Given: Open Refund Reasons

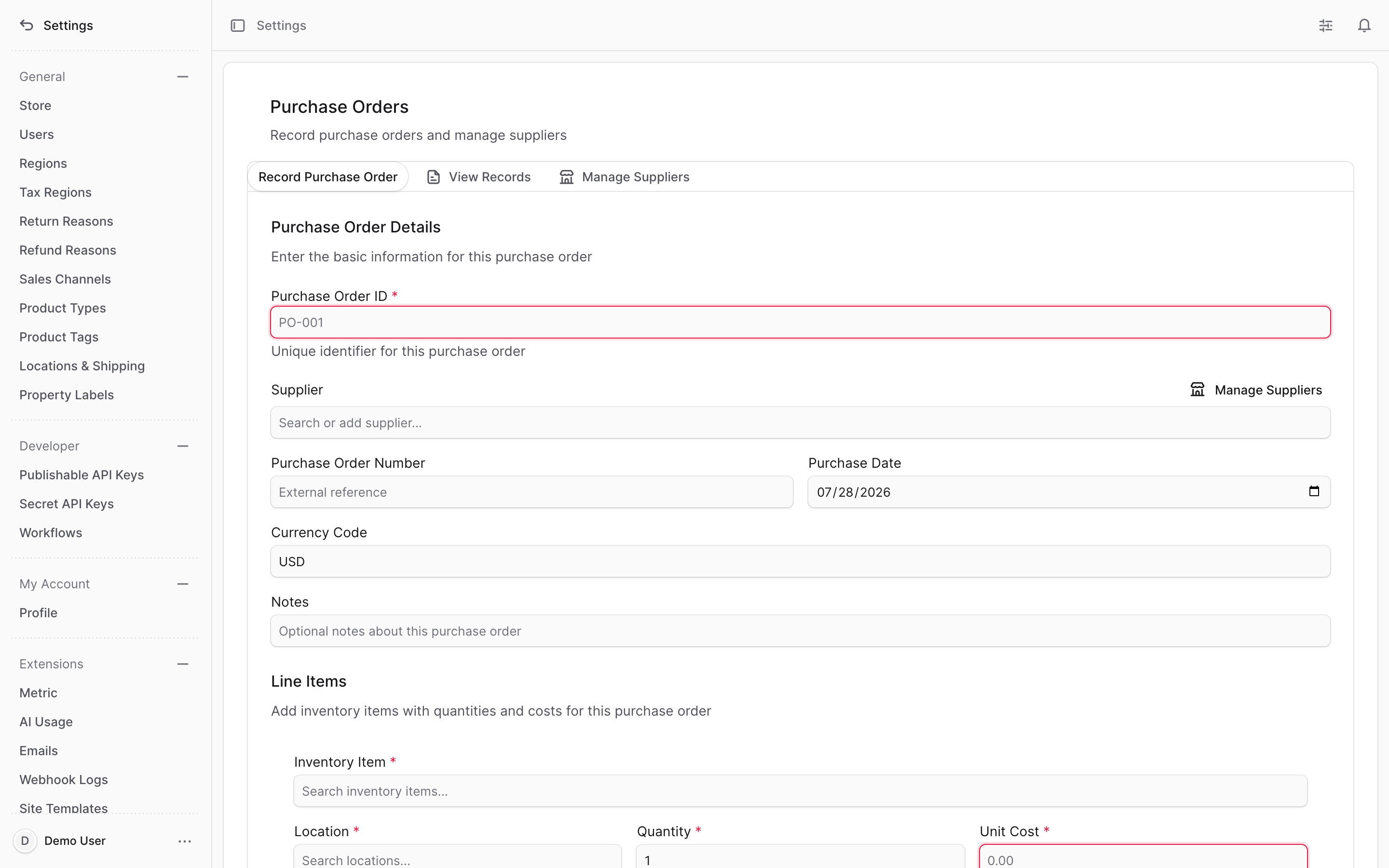Looking at the screenshot, I should (x=68, y=250).
